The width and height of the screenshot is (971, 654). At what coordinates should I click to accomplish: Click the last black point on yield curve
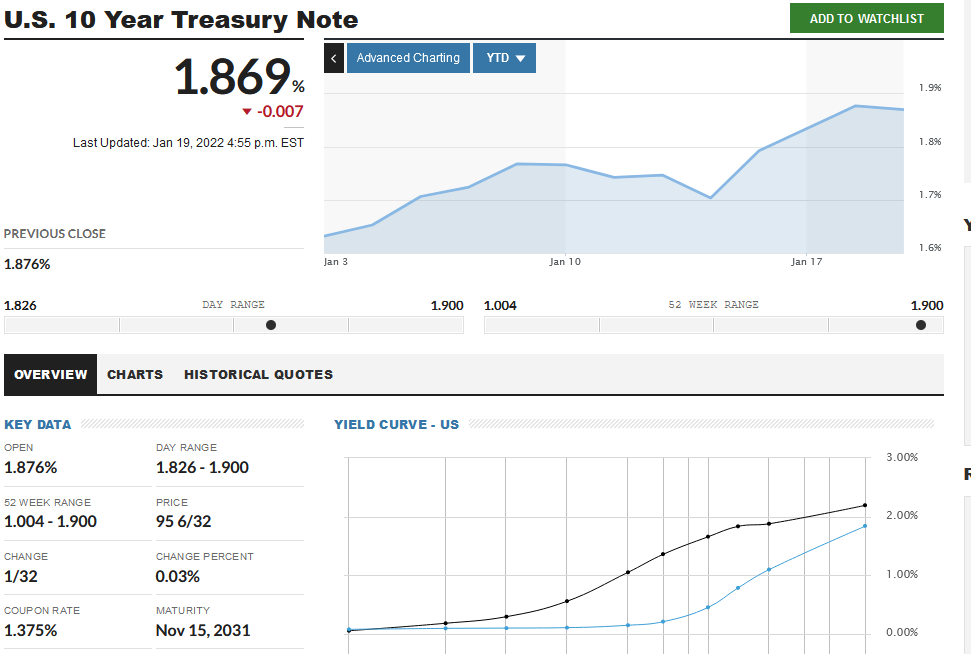tap(865, 505)
